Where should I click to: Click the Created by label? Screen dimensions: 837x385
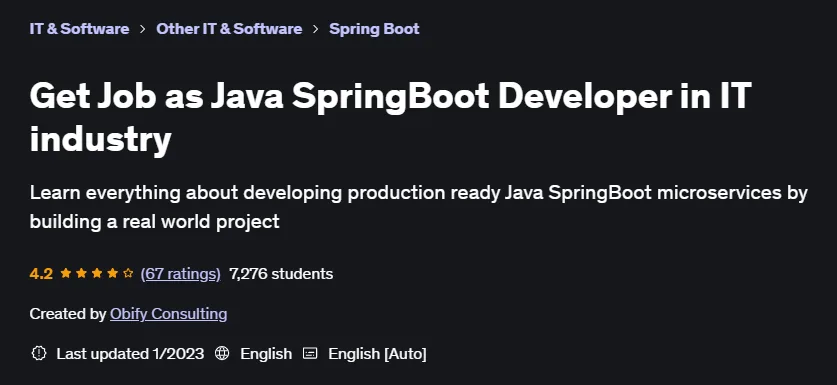(68, 313)
